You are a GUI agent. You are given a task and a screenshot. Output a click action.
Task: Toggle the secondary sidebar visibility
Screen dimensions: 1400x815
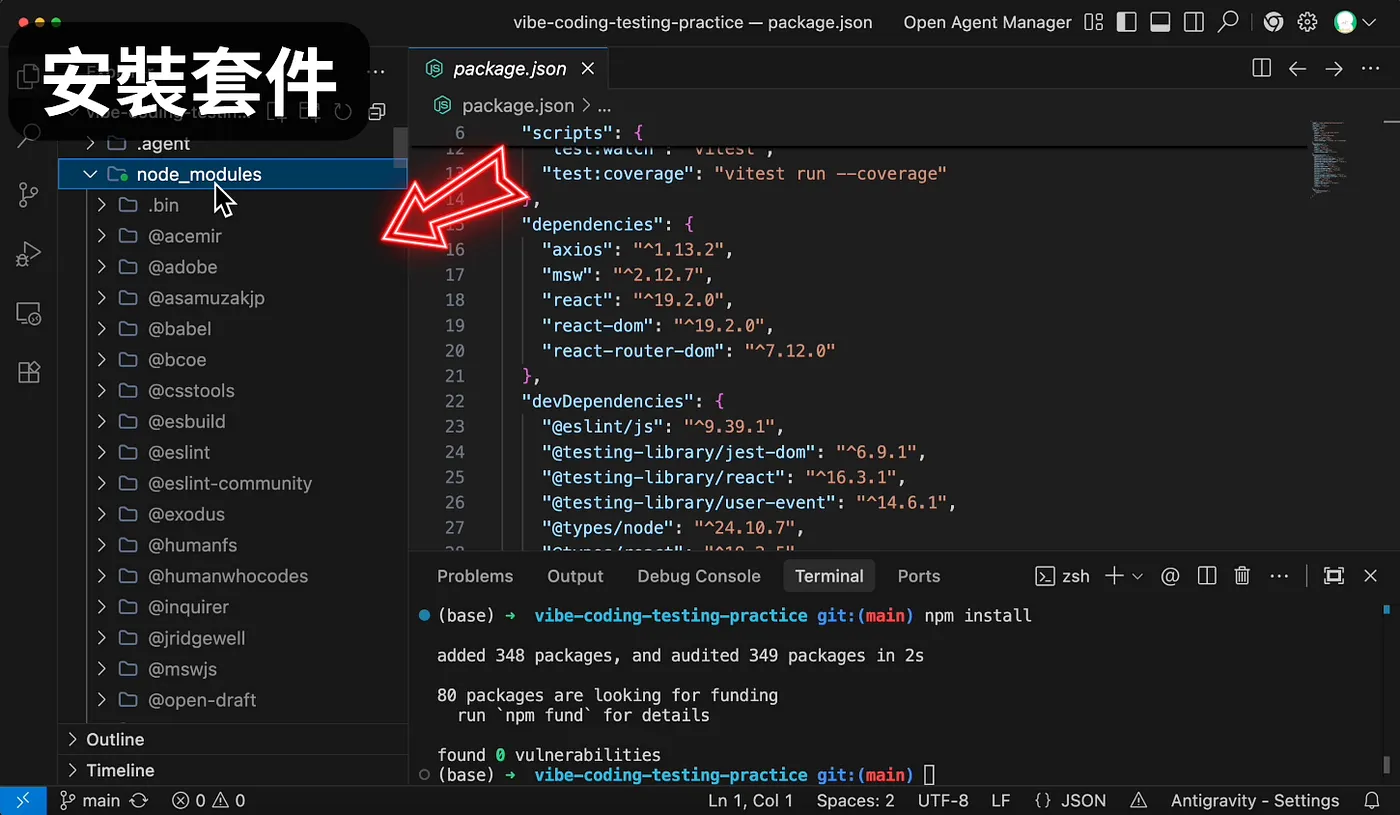[1193, 22]
